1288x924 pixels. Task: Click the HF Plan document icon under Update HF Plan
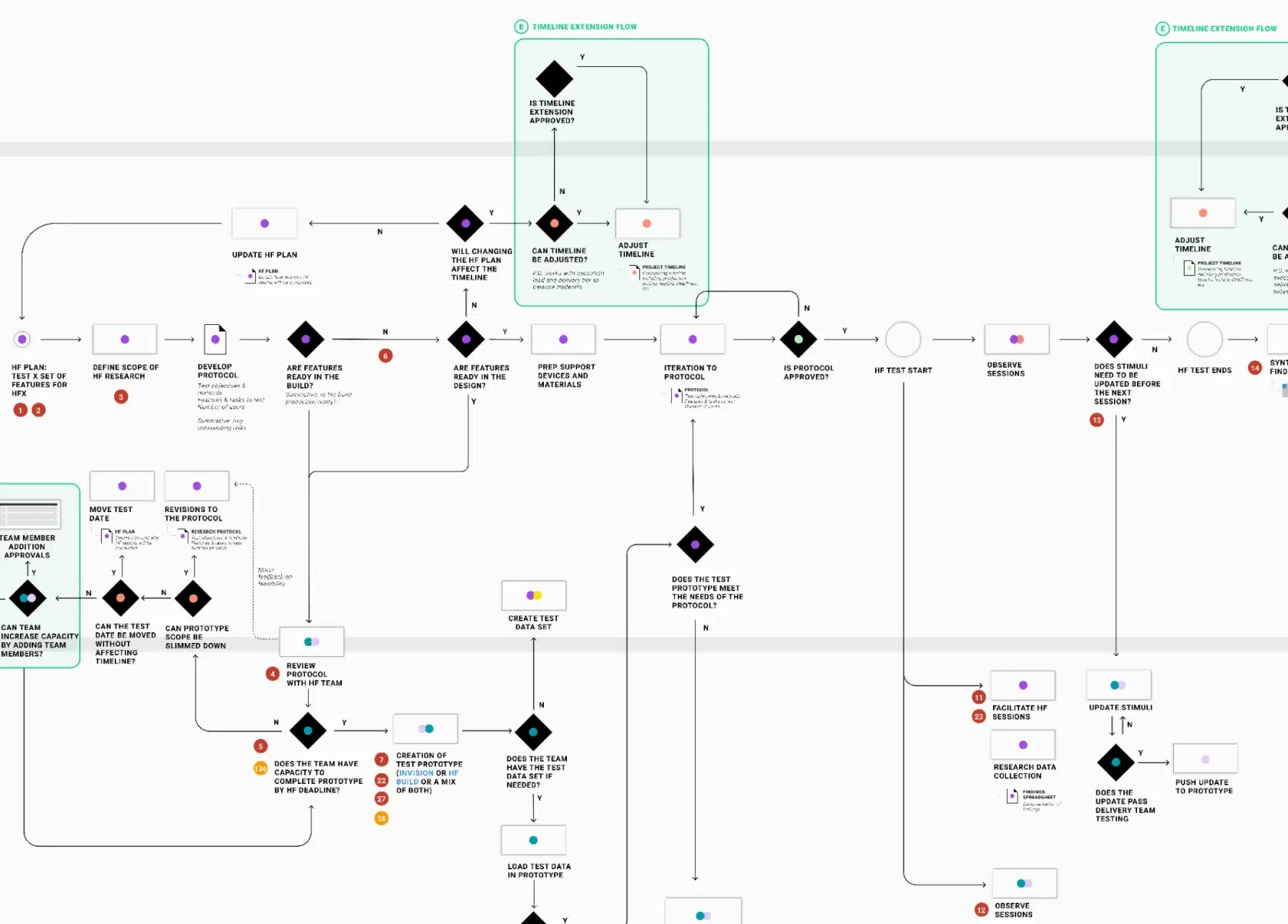tap(250, 276)
